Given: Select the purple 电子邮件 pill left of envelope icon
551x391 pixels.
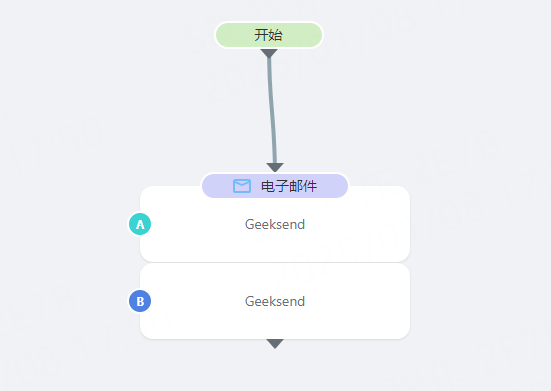Looking at the screenshot, I should pos(217,186).
